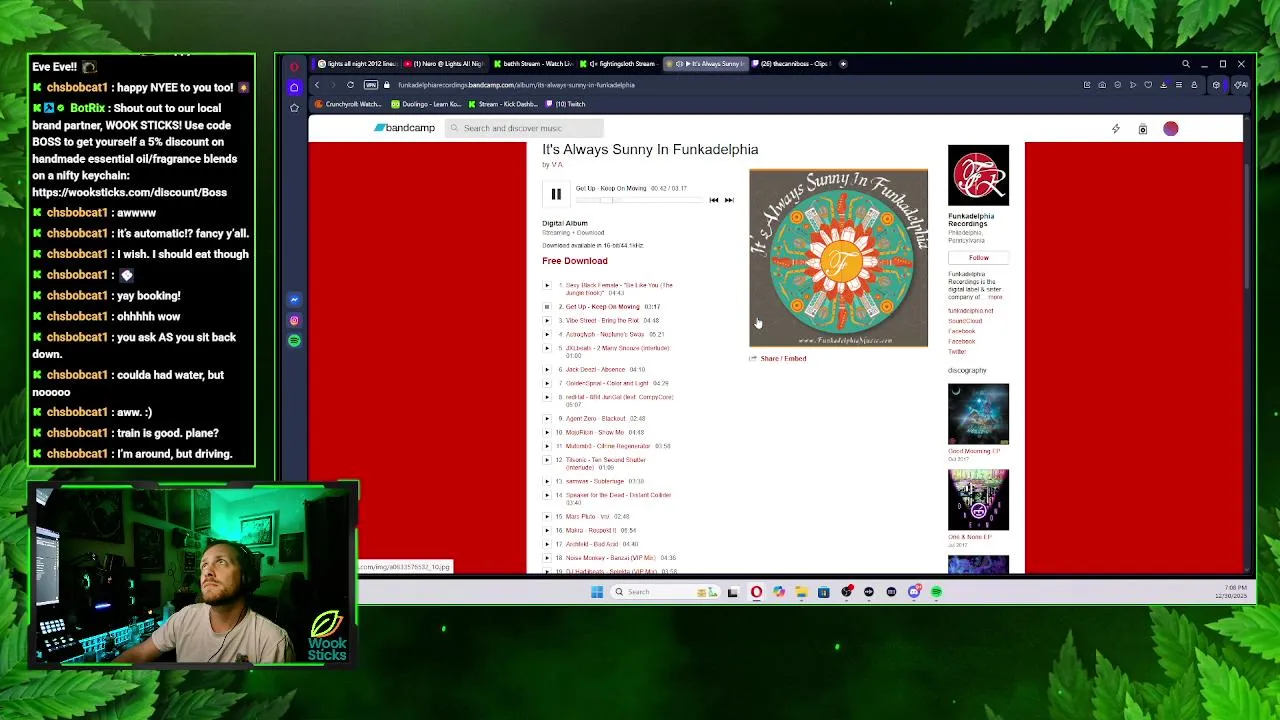Switch to Nero @ Lights All Night tab

tap(445, 64)
